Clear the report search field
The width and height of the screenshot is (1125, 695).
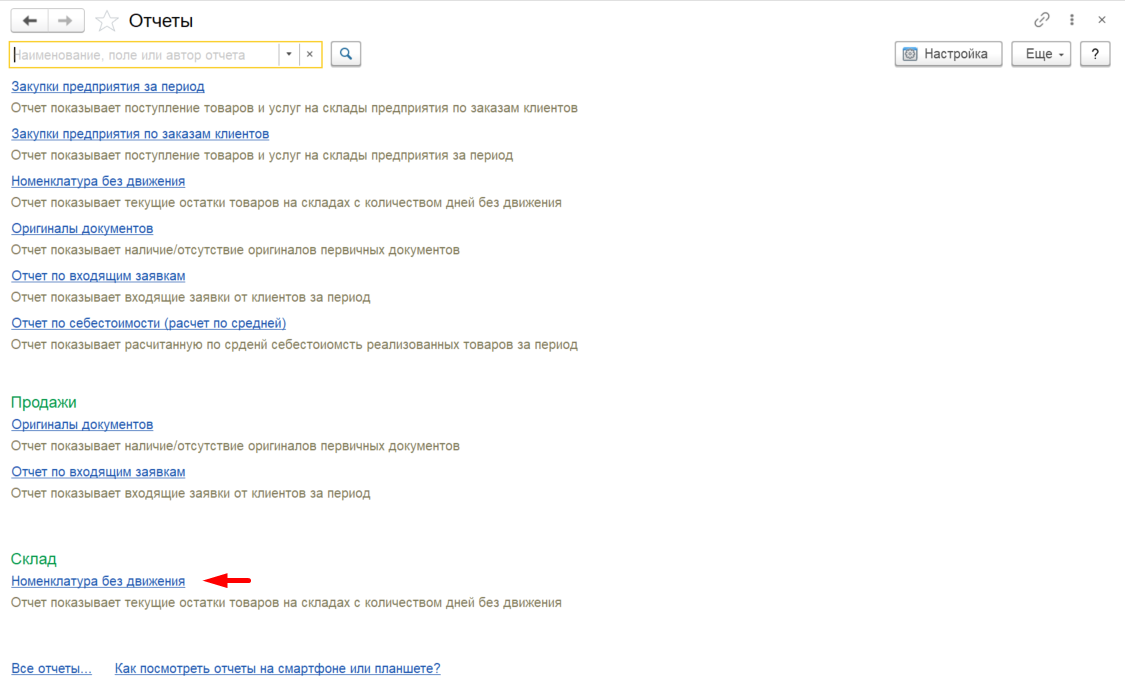pos(310,55)
